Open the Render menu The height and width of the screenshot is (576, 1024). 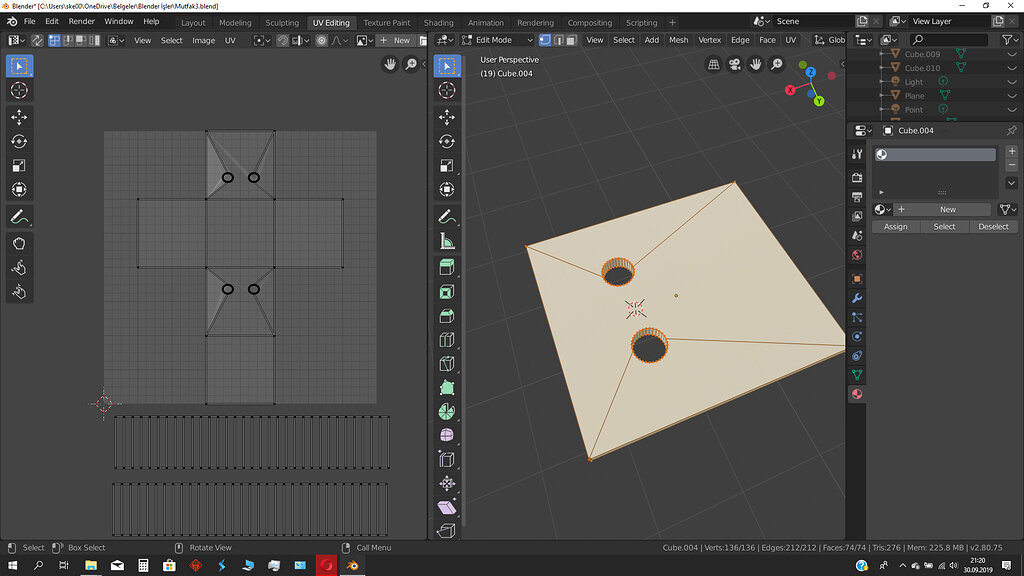click(81, 21)
